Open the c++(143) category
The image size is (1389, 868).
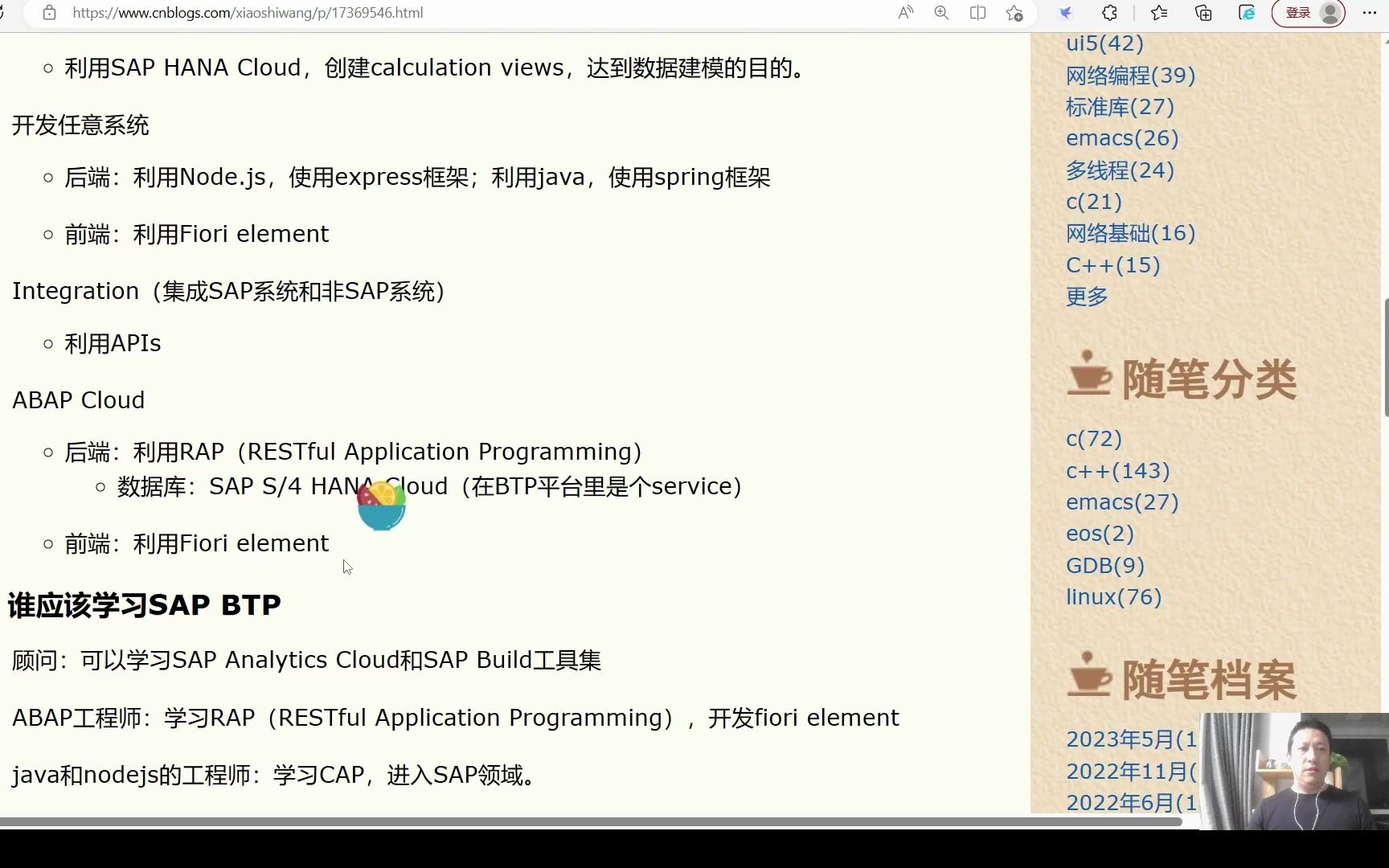tap(1117, 471)
